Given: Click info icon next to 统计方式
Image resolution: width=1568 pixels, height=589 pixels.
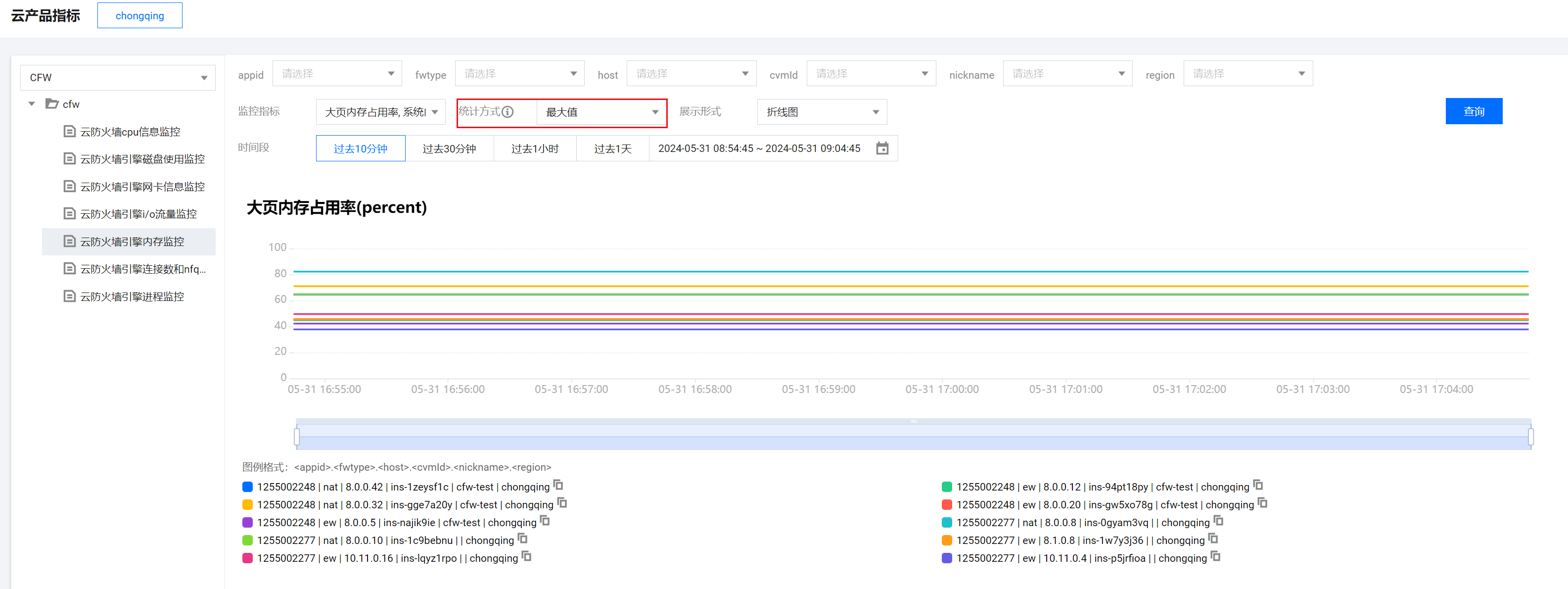Looking at the screenshot, I should [x=507, y=111].
